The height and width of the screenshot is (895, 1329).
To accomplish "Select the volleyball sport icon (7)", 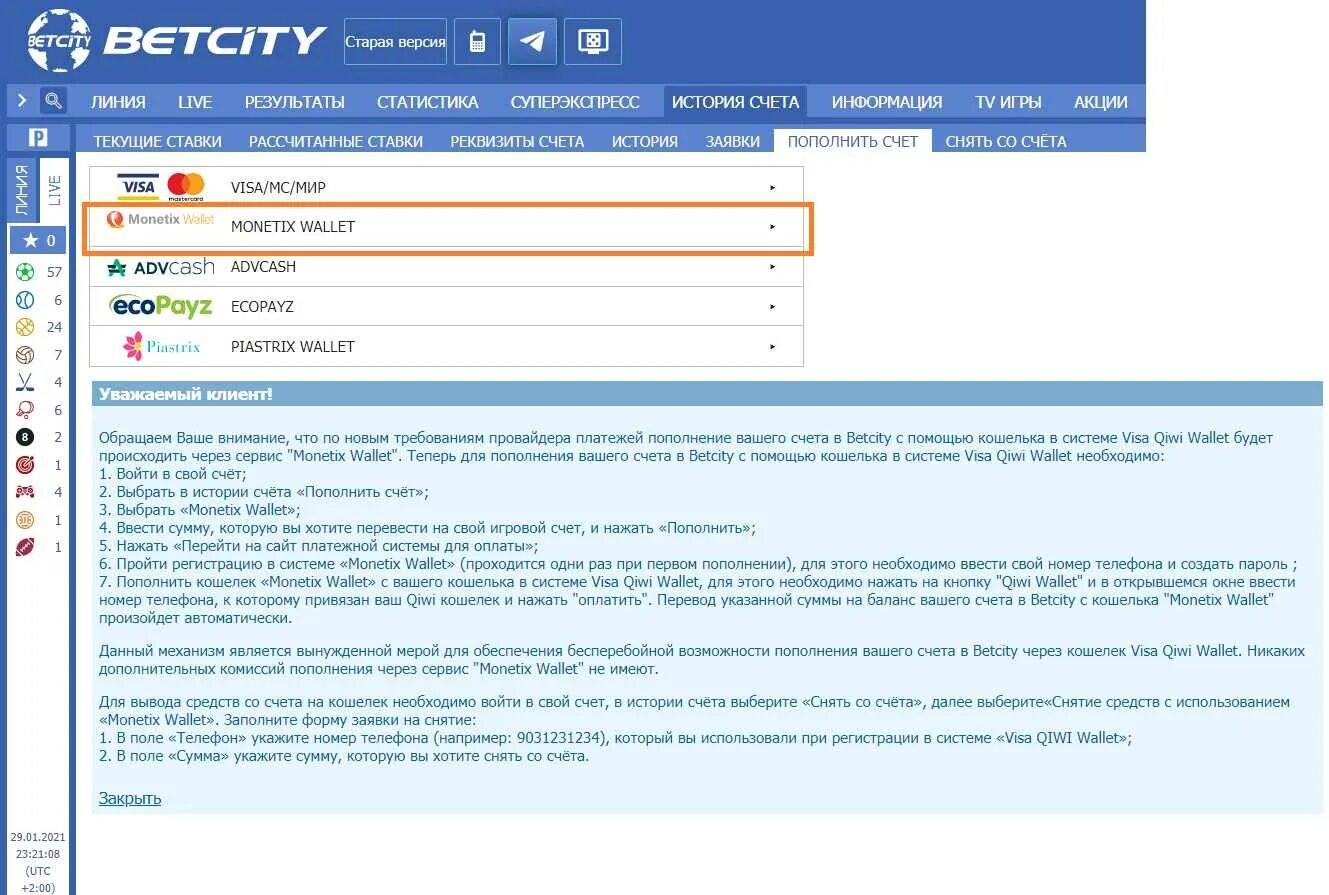I will pos(25,355).
